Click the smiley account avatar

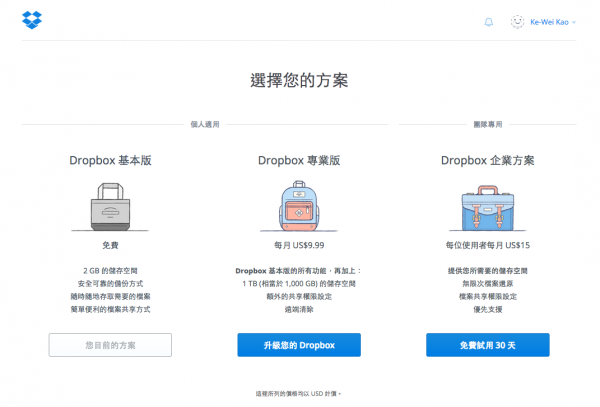(517, 22)
